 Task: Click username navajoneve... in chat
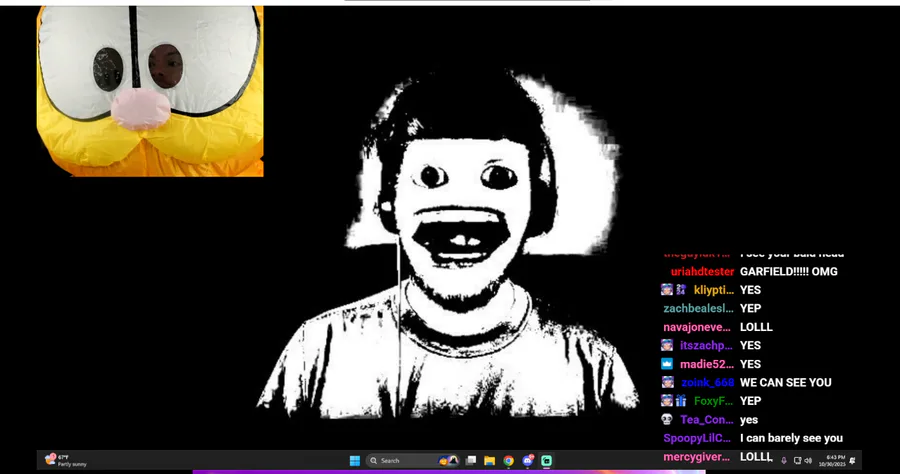(697, 327)
